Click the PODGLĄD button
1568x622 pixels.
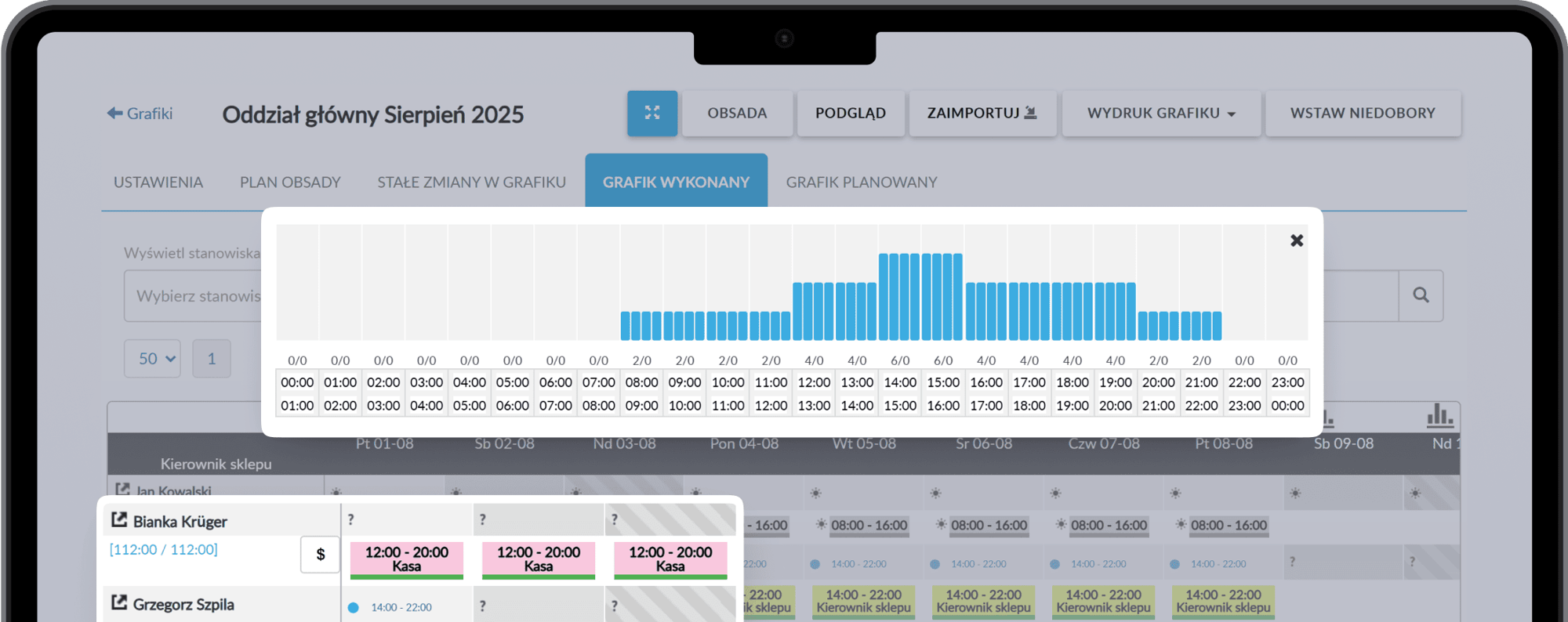(851, 113)
